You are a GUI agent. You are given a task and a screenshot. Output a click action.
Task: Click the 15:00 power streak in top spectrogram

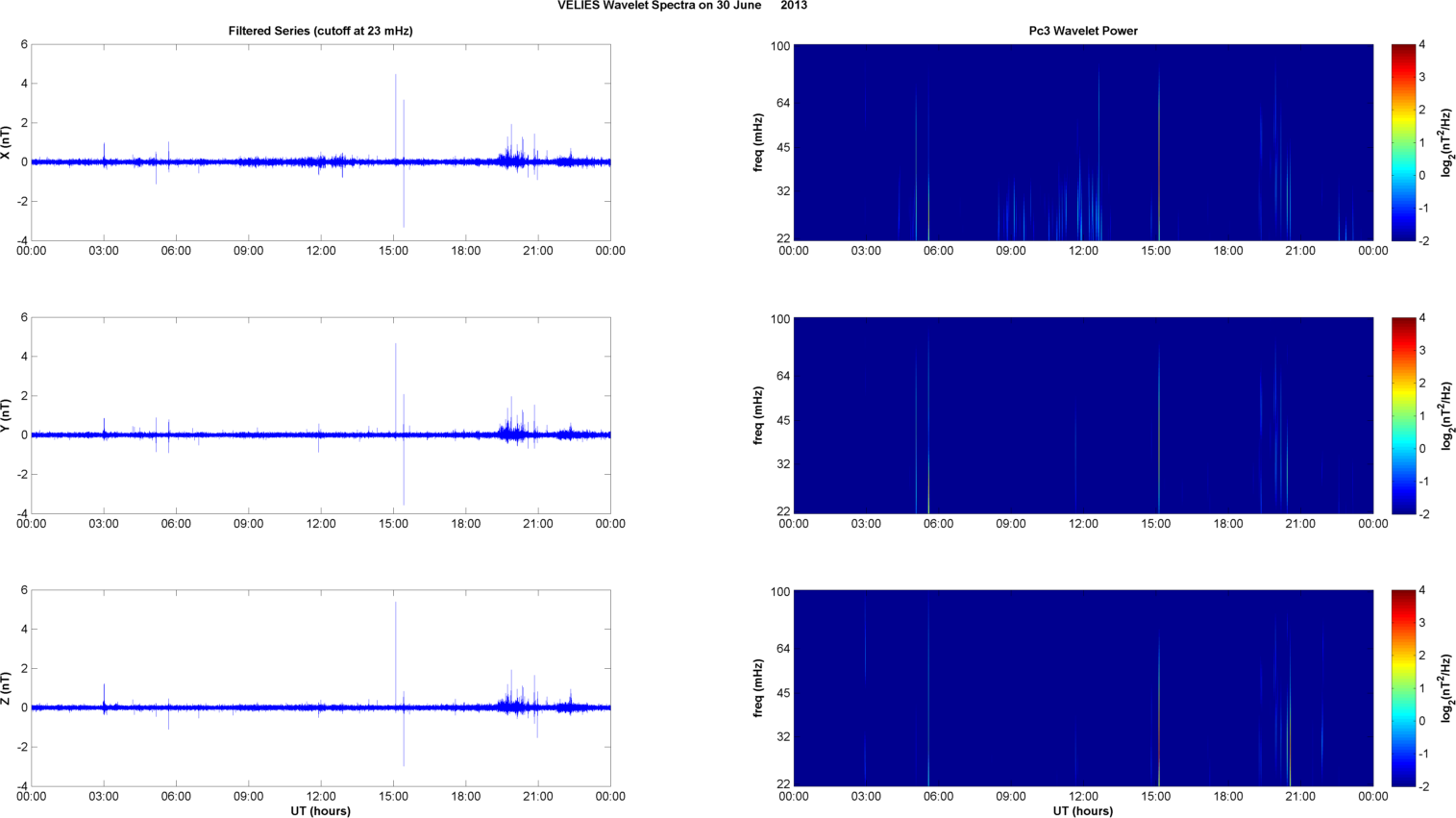click(x=1159, y=154)
